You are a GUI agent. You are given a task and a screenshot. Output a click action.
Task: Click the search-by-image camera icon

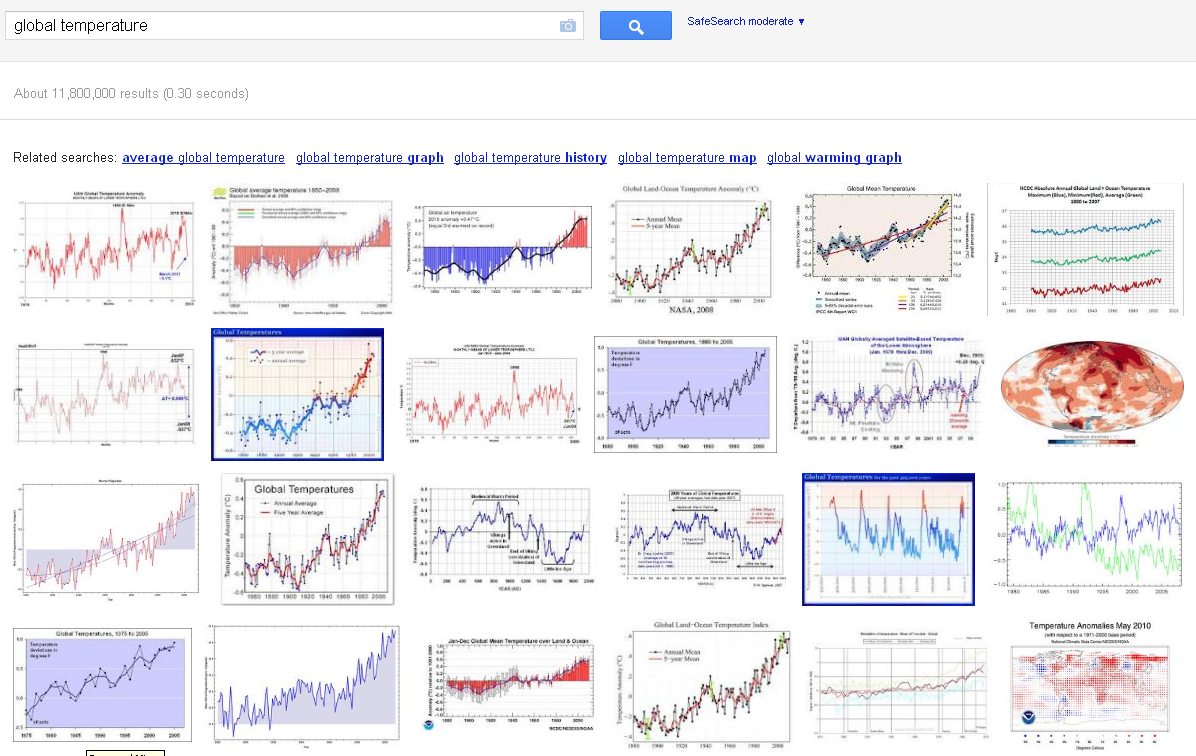[567, 26]
